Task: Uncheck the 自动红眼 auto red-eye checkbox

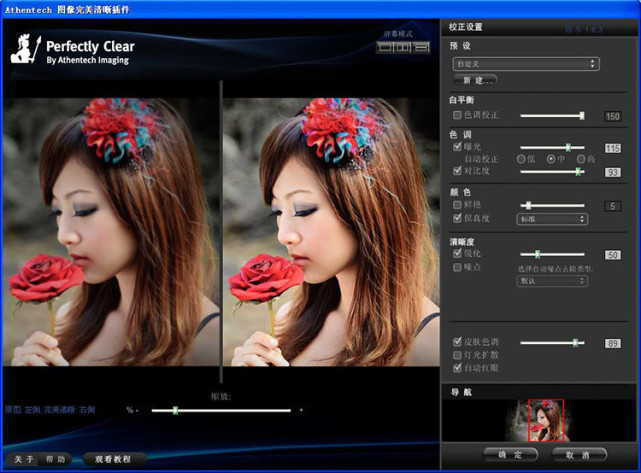Action: 457,368
